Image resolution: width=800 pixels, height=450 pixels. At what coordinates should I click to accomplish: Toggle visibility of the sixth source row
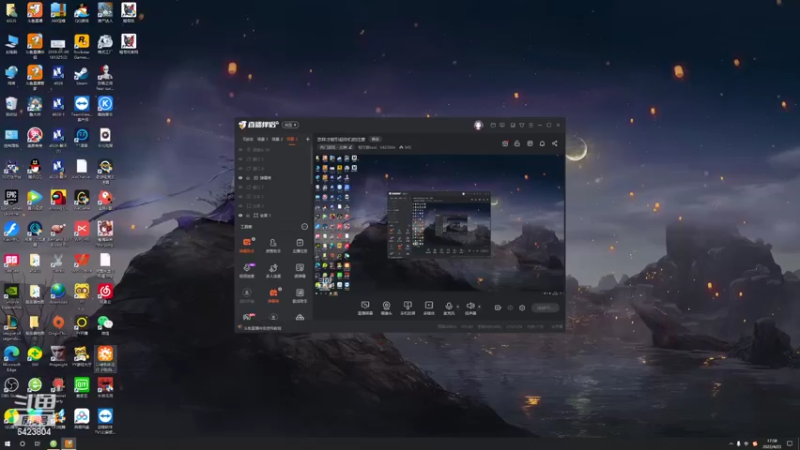(x=241, y=196)
